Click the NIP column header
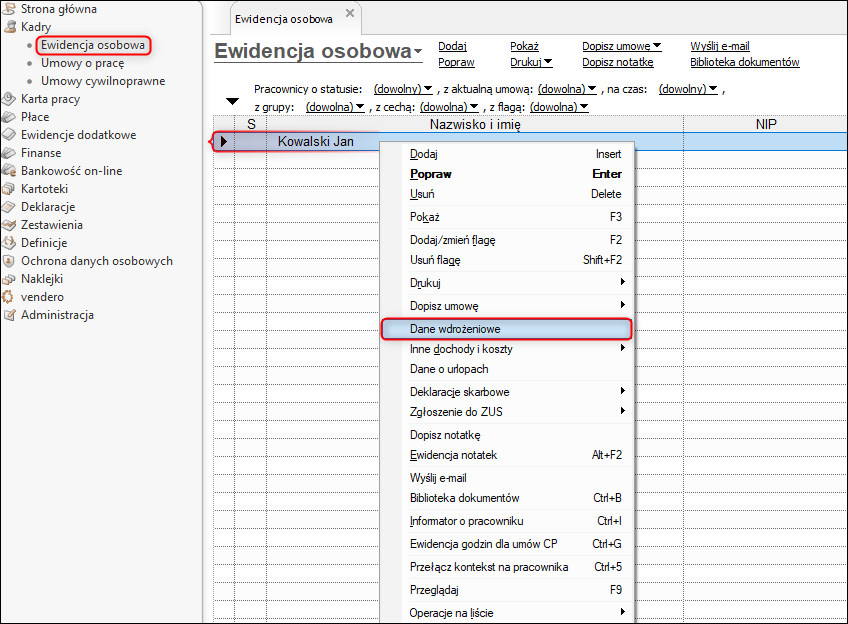Viewport: 848px width, 624px height. click(766, 124)
